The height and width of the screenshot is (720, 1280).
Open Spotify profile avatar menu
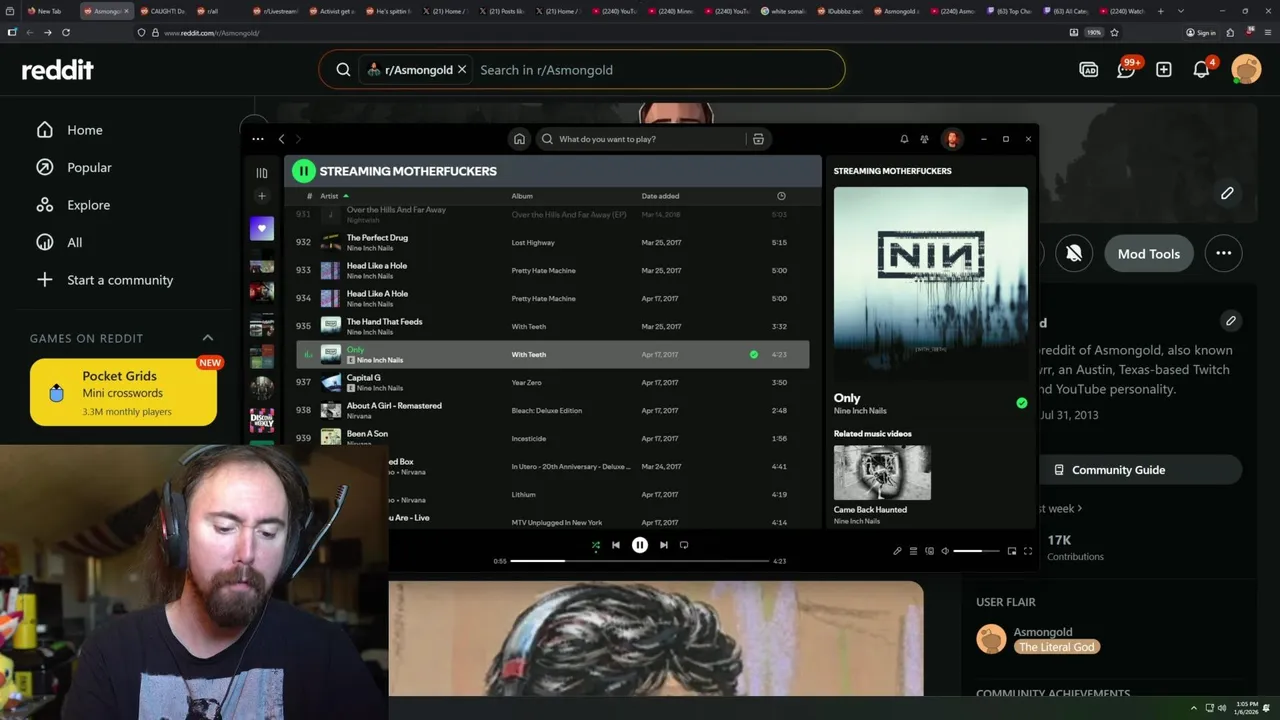[952, 139]
